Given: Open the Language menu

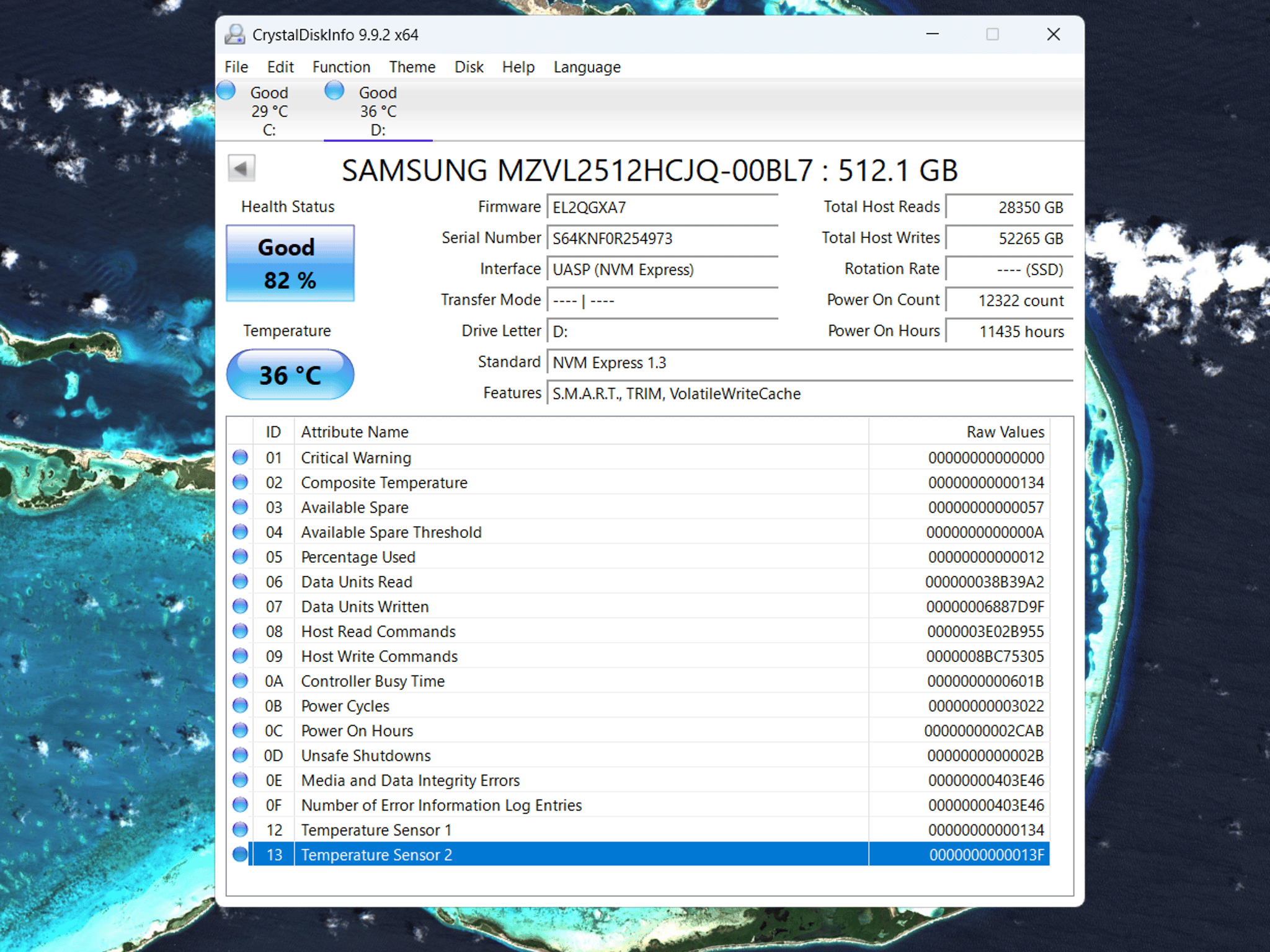Looking at the screenshot, I should (587, 67).
